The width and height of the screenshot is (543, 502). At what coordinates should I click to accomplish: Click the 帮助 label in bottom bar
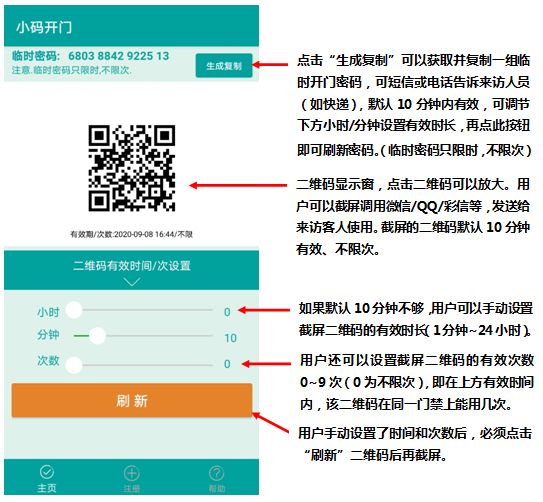(217, 488)
